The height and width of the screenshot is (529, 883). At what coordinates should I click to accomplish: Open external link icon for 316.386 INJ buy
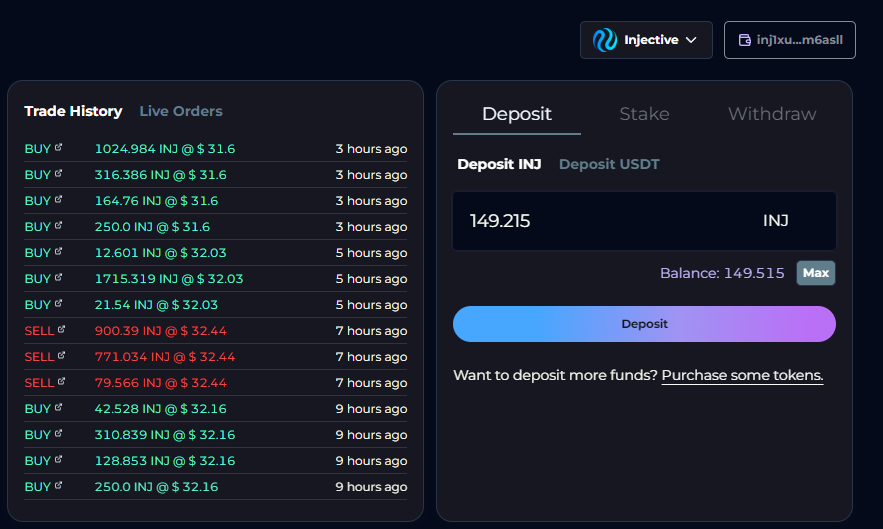point(58,173)
